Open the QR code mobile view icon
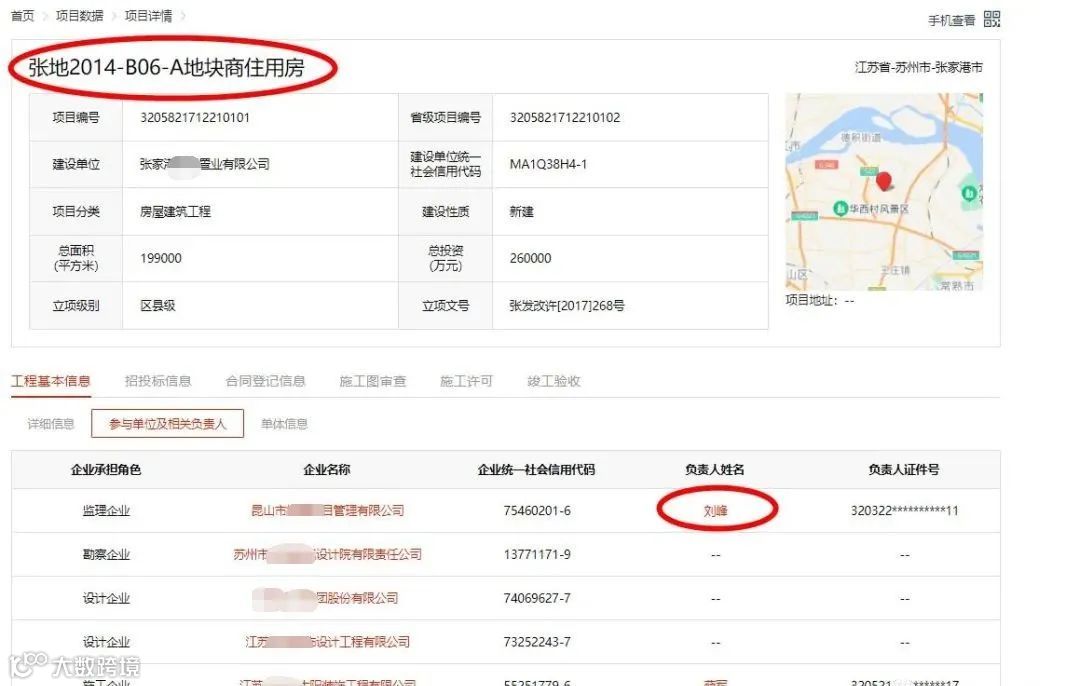The height and width of the screenshot is (686, 1080). [x=991, y=19]
